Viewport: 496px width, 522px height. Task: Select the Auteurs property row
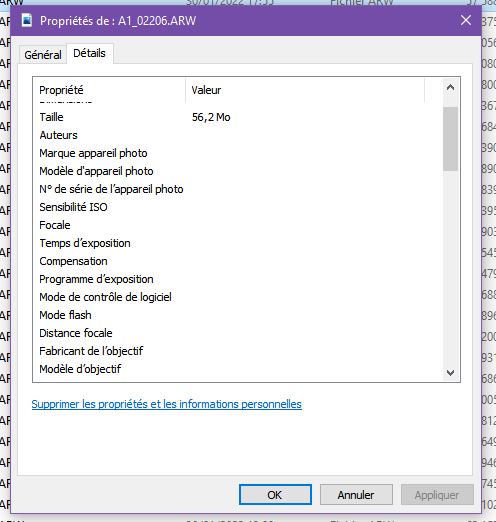pos(238,135)
